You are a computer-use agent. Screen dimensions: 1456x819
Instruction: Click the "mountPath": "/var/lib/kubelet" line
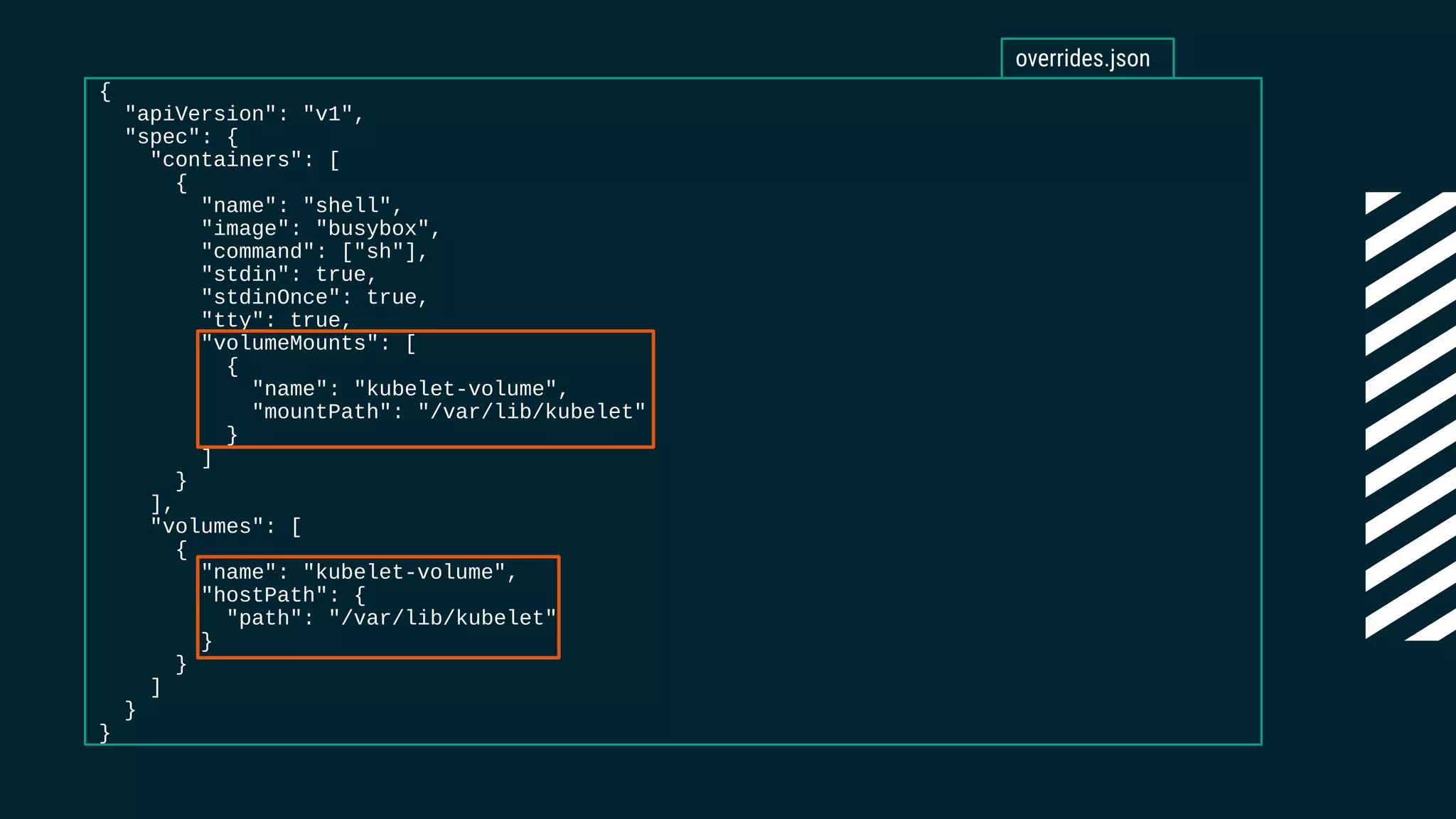(449, 412)
